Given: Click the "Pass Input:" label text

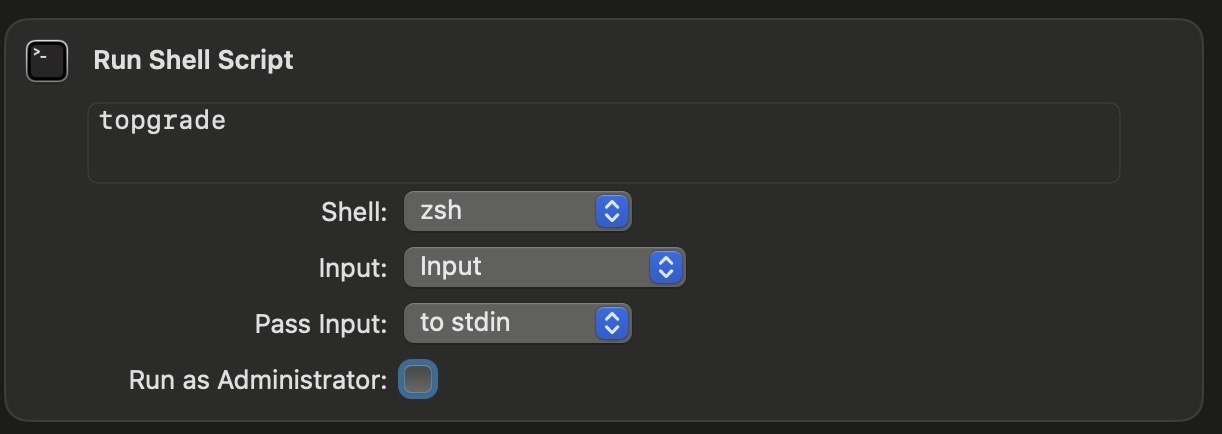Looking at the screenshot, I should (x=321, y=324).
